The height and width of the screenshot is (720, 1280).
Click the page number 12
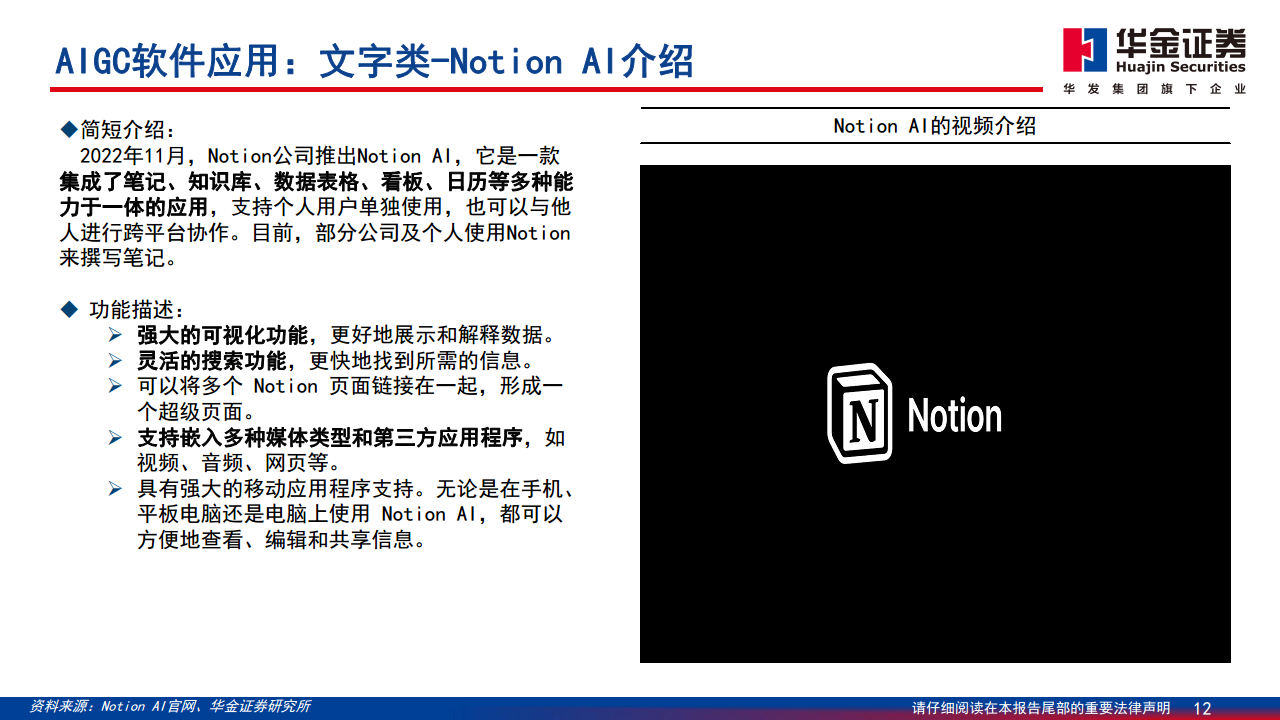click(1203, 708)
